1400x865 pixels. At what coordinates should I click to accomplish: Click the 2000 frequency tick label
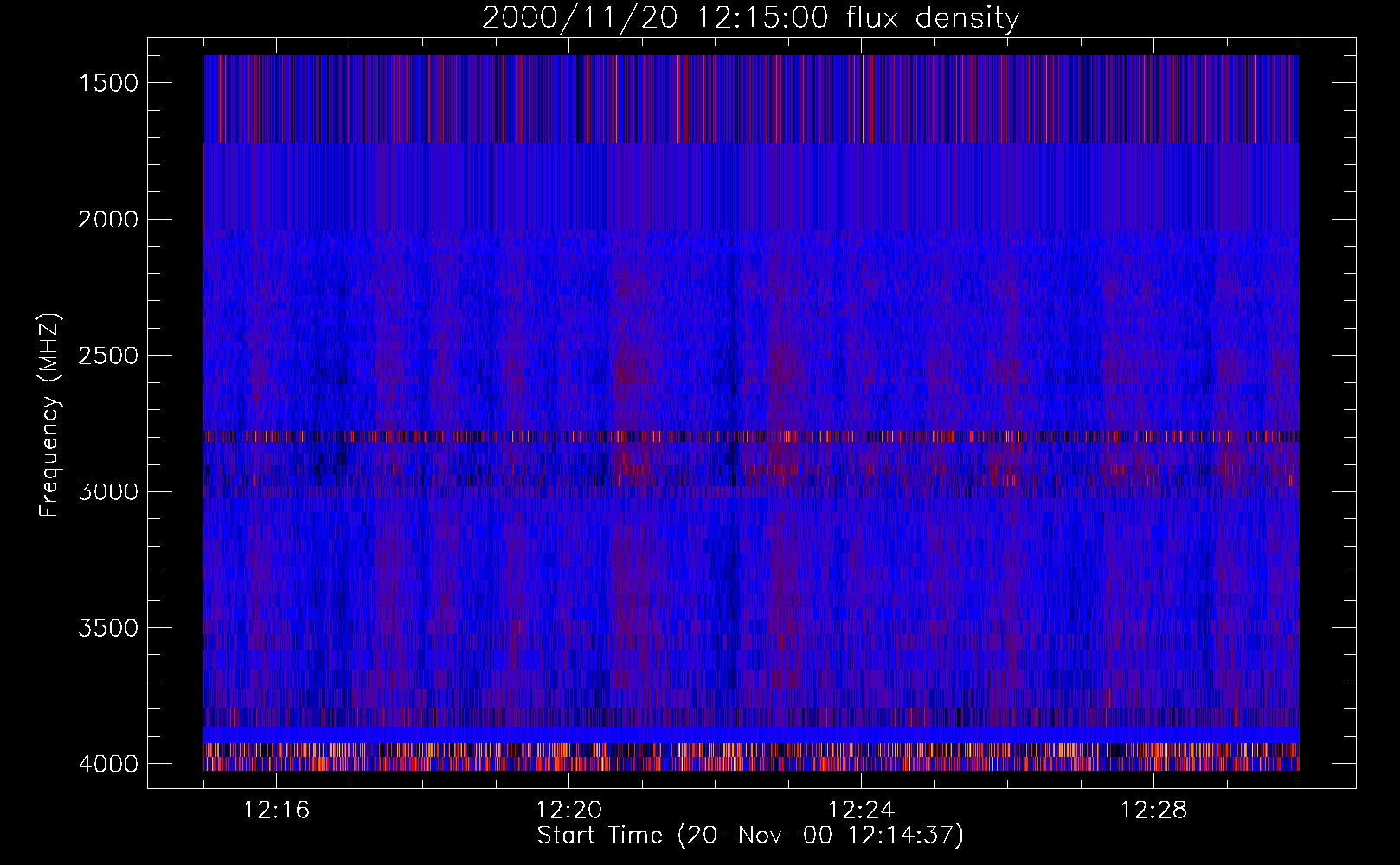click(108, 220)
